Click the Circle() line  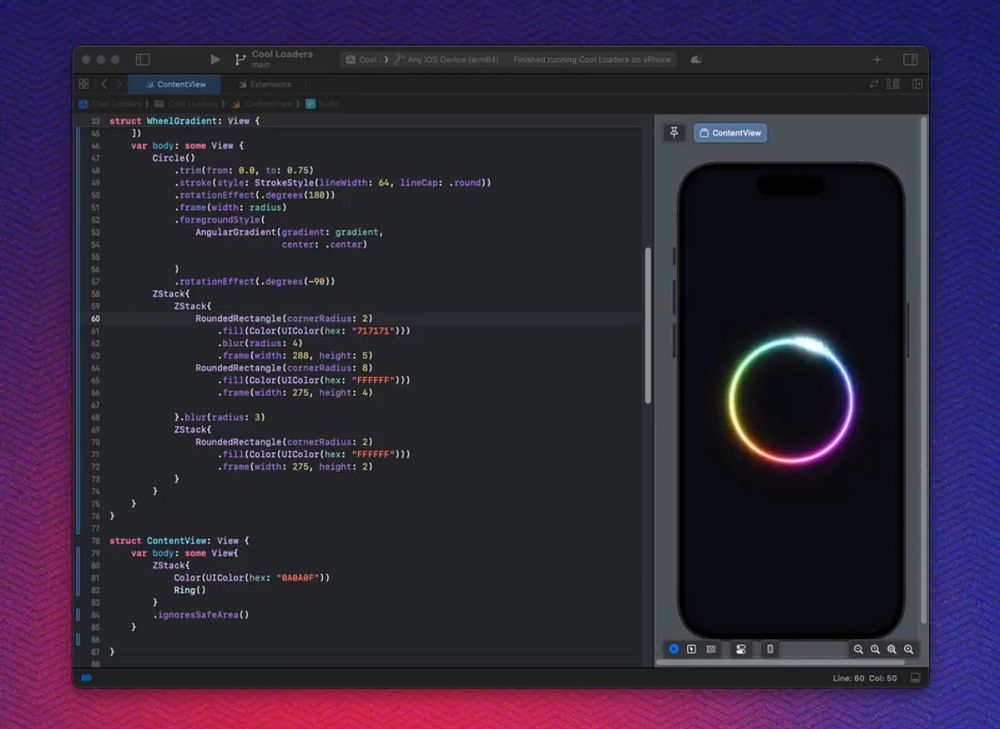[173, 158]
